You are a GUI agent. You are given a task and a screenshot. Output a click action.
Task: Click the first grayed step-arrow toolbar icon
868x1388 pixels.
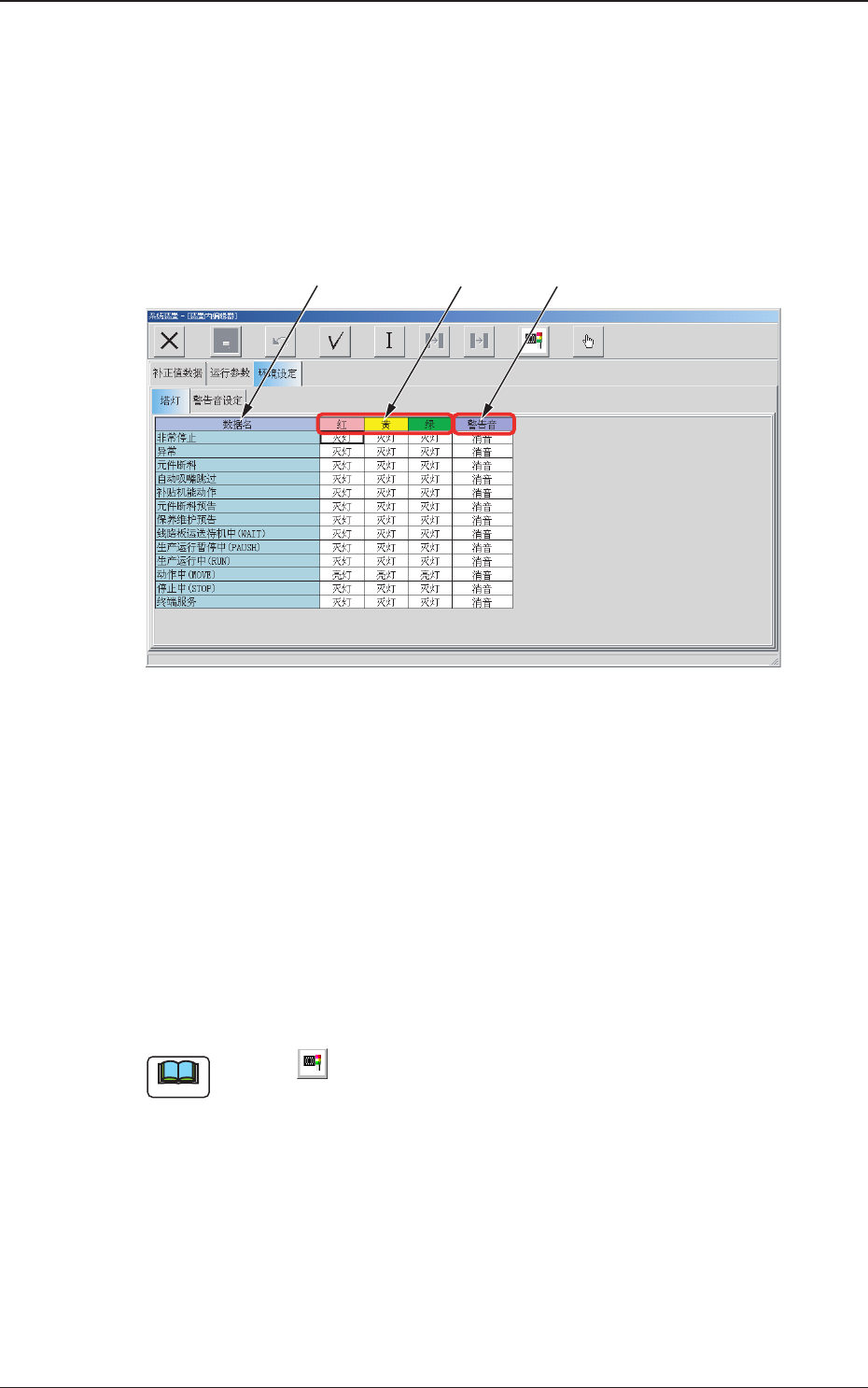pos(435,341)
